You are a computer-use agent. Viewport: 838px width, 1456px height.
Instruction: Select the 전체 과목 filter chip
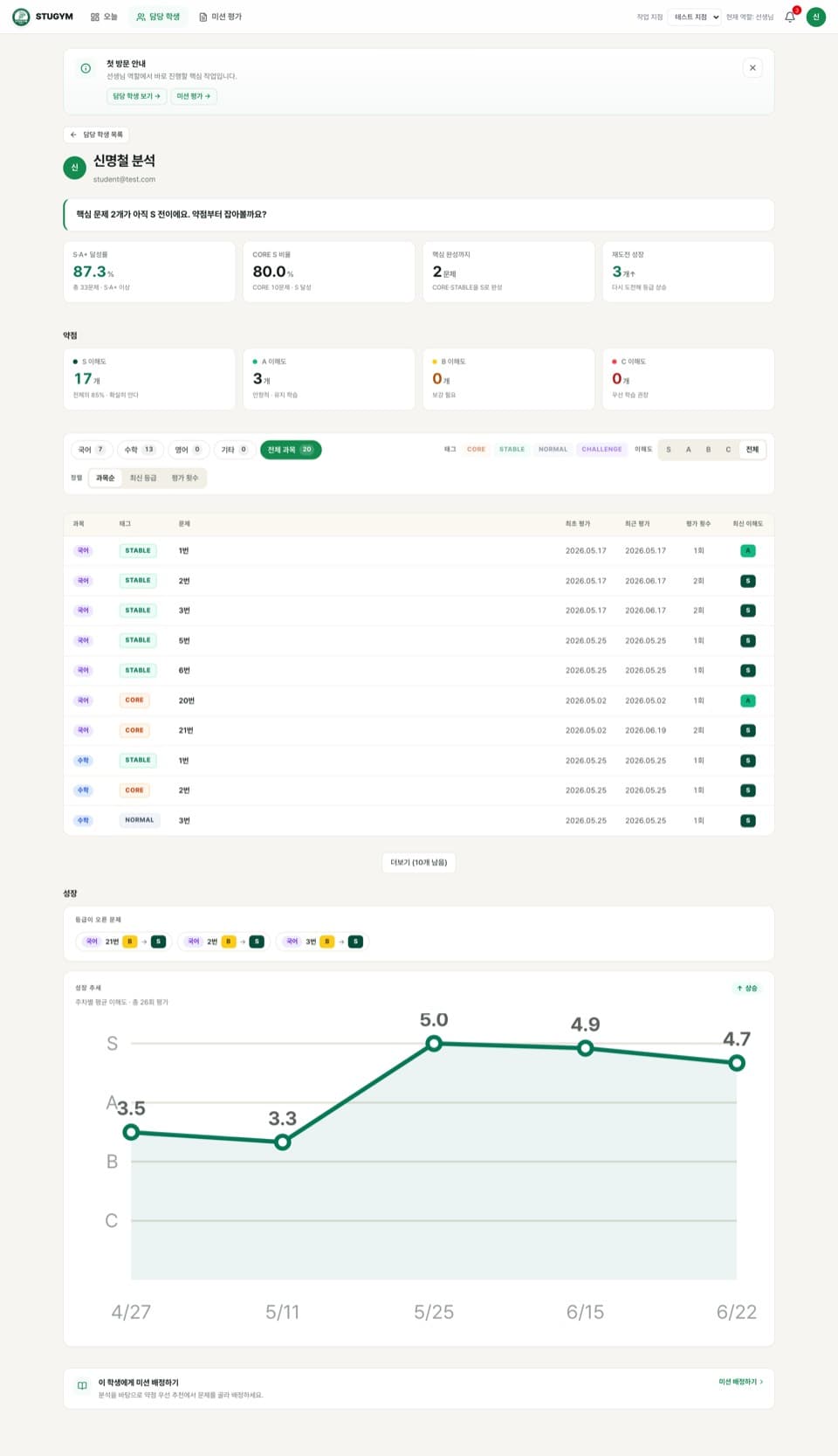(291, 450)
